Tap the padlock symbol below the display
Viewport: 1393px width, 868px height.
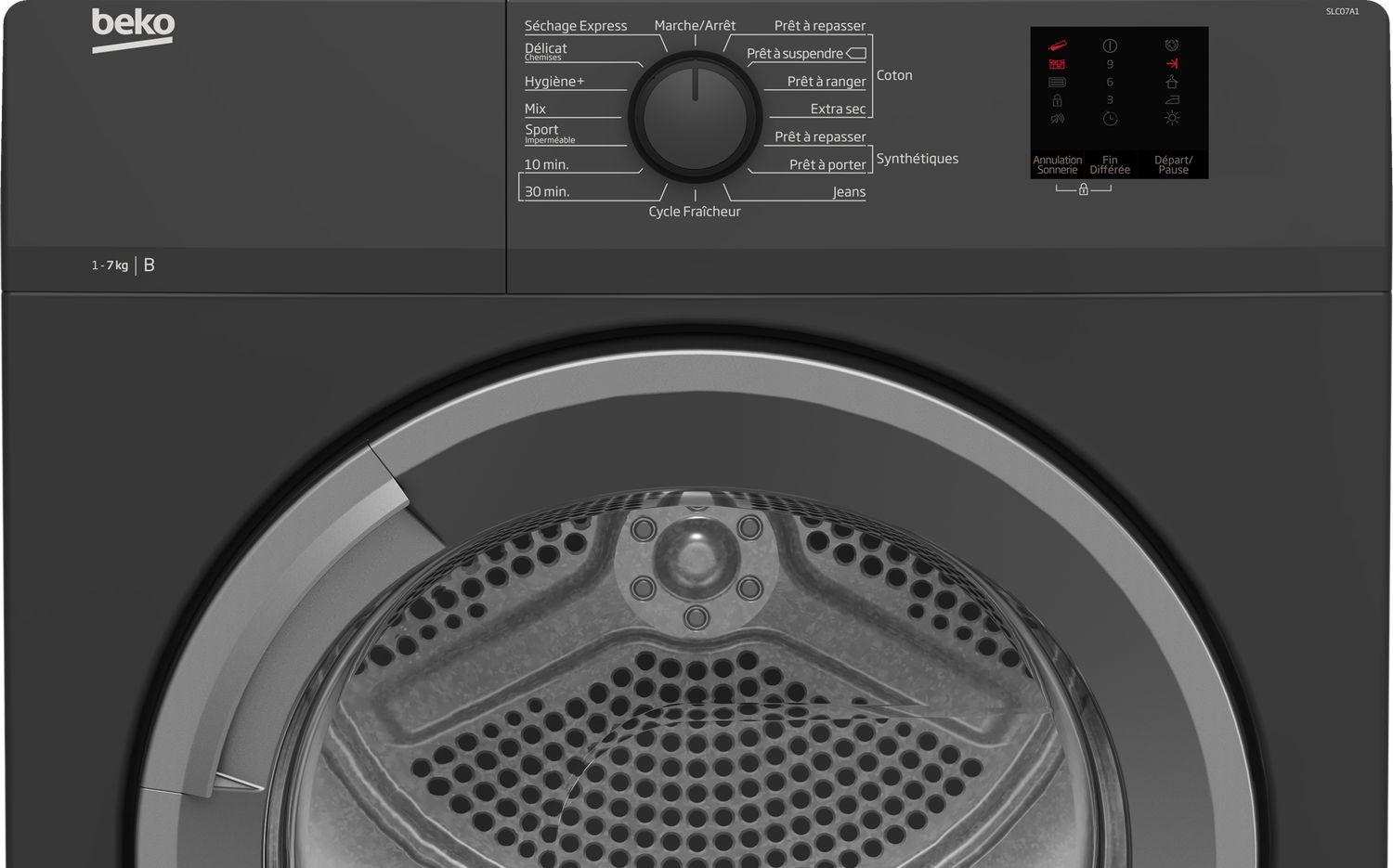tap(1083, 189)
